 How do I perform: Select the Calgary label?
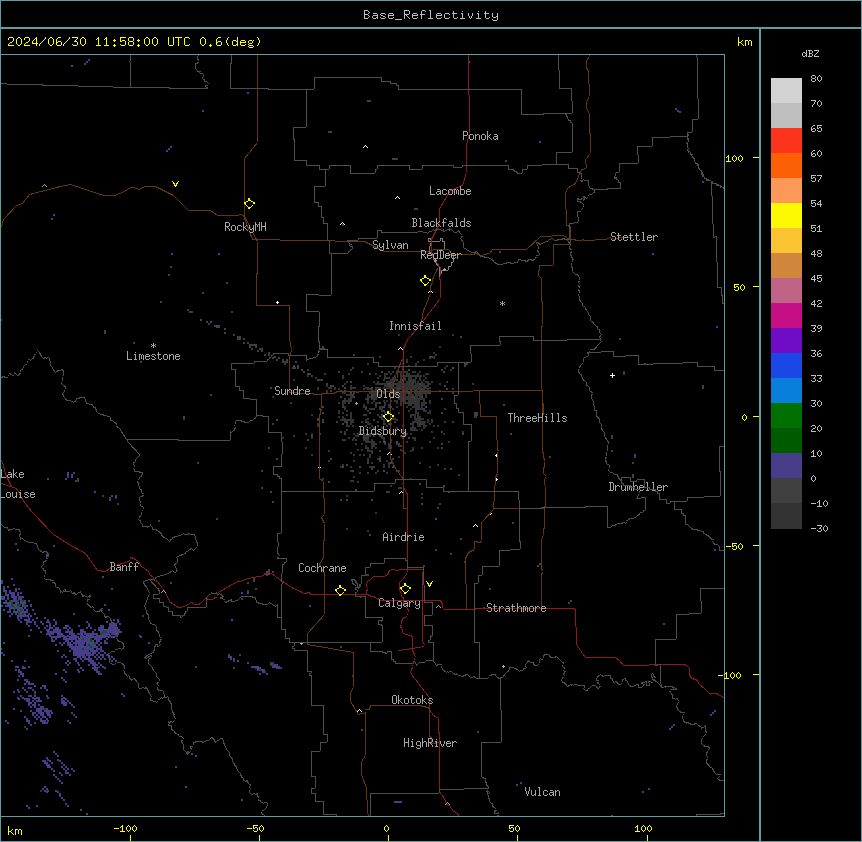click(x=399, y=603)
